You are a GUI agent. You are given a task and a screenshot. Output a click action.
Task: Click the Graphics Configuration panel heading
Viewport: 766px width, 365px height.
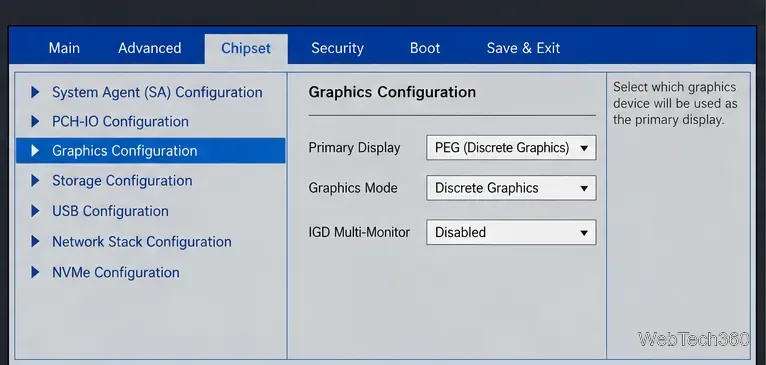(x=392, y=92)
